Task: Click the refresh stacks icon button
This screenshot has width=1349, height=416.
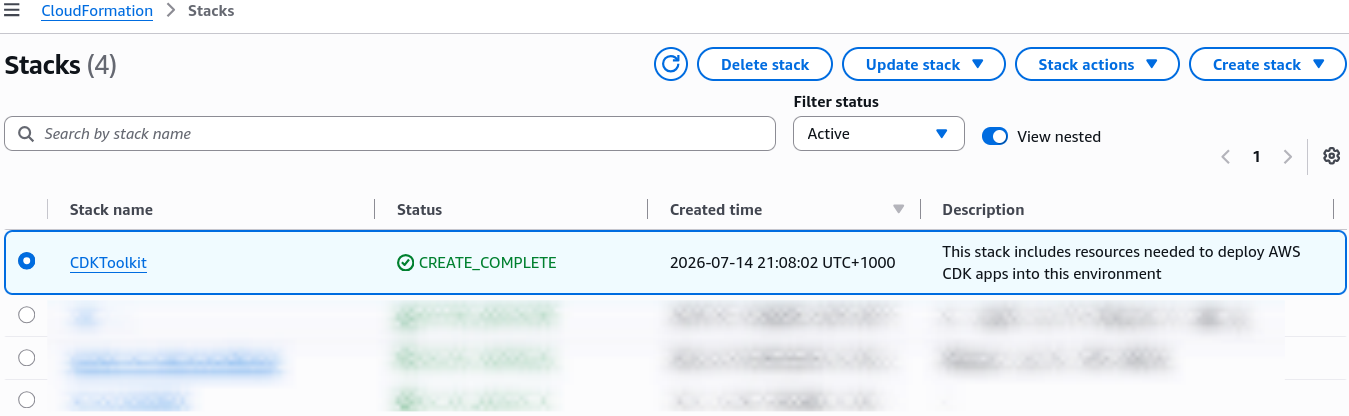Action: click(x=671, y=64)
